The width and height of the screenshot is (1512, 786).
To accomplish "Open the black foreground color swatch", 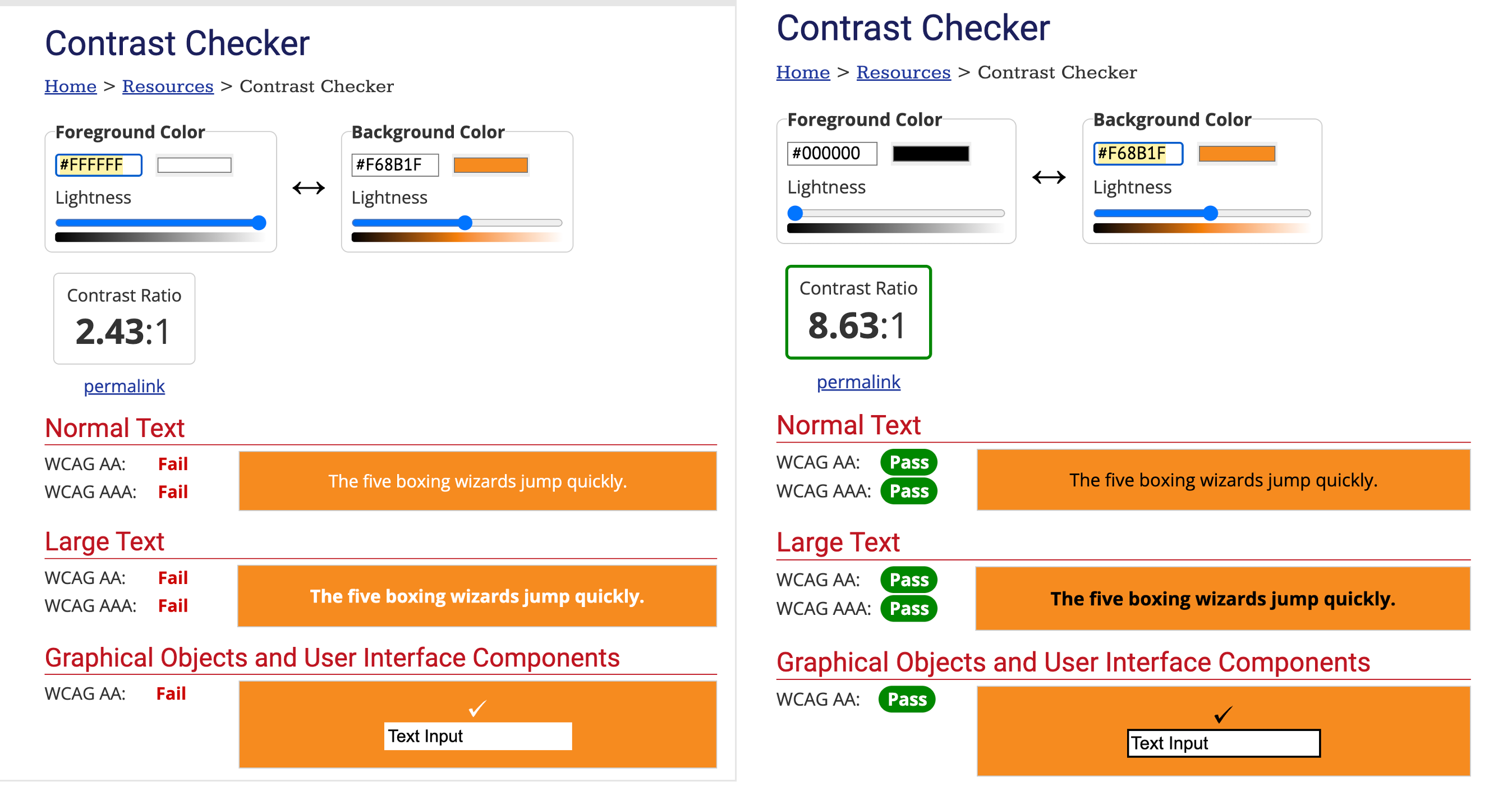I will (x=930, y=154).
